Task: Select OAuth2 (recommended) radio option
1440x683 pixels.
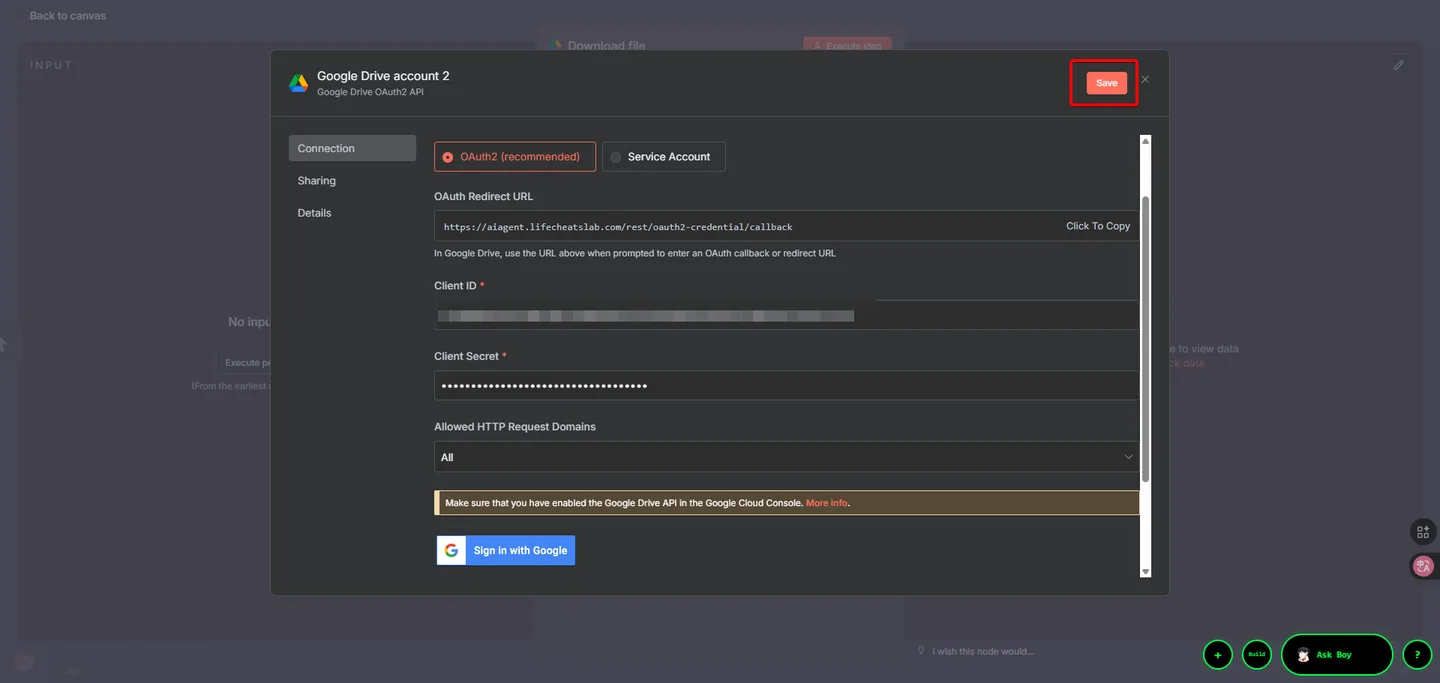Action: click(515, 157)
